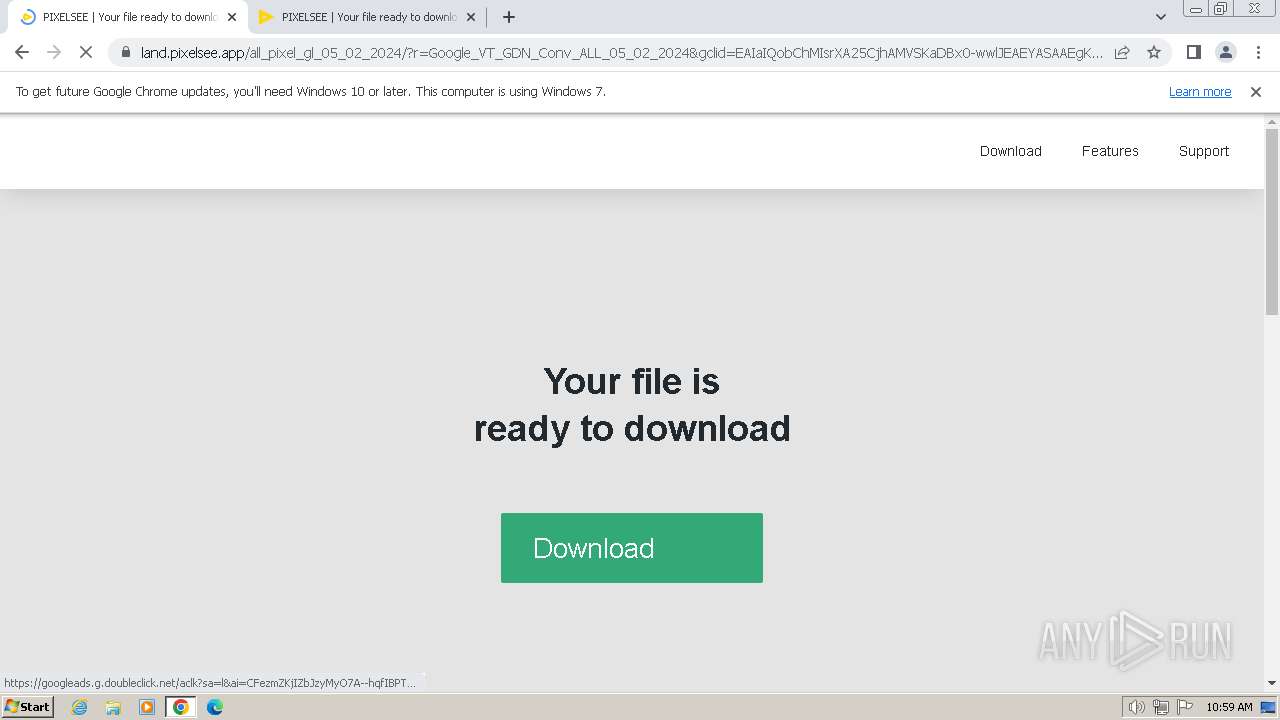The height and width of the screenshot is (720, 1280).
Task: Open a new tab with plus icon
Action: 508,17
